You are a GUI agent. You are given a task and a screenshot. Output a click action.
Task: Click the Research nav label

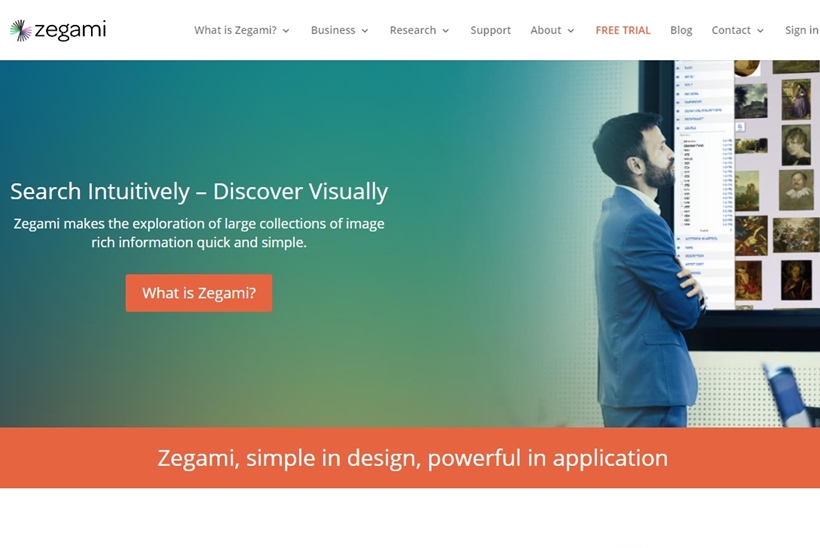413,30
